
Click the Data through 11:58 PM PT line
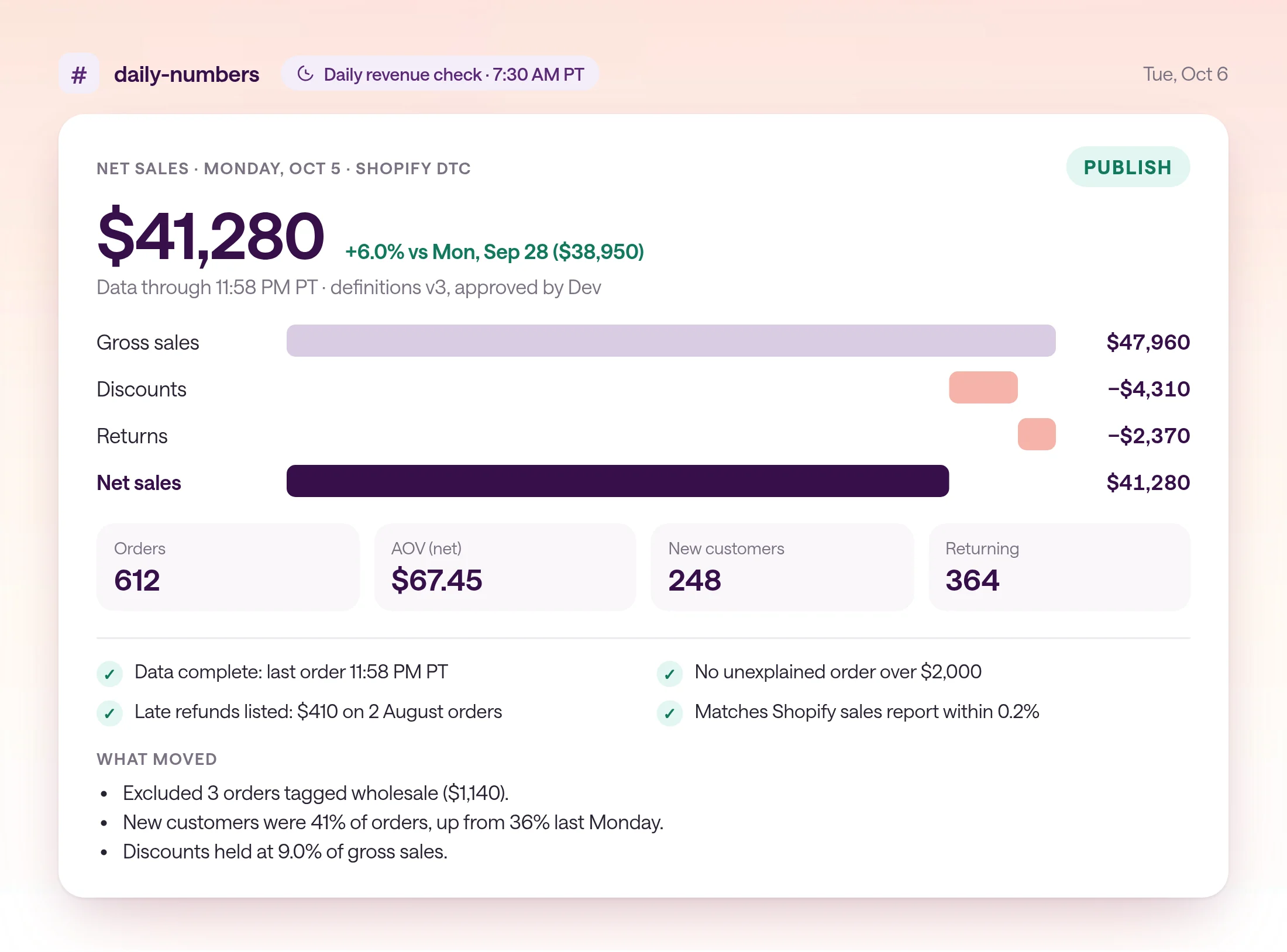[349, 288]
